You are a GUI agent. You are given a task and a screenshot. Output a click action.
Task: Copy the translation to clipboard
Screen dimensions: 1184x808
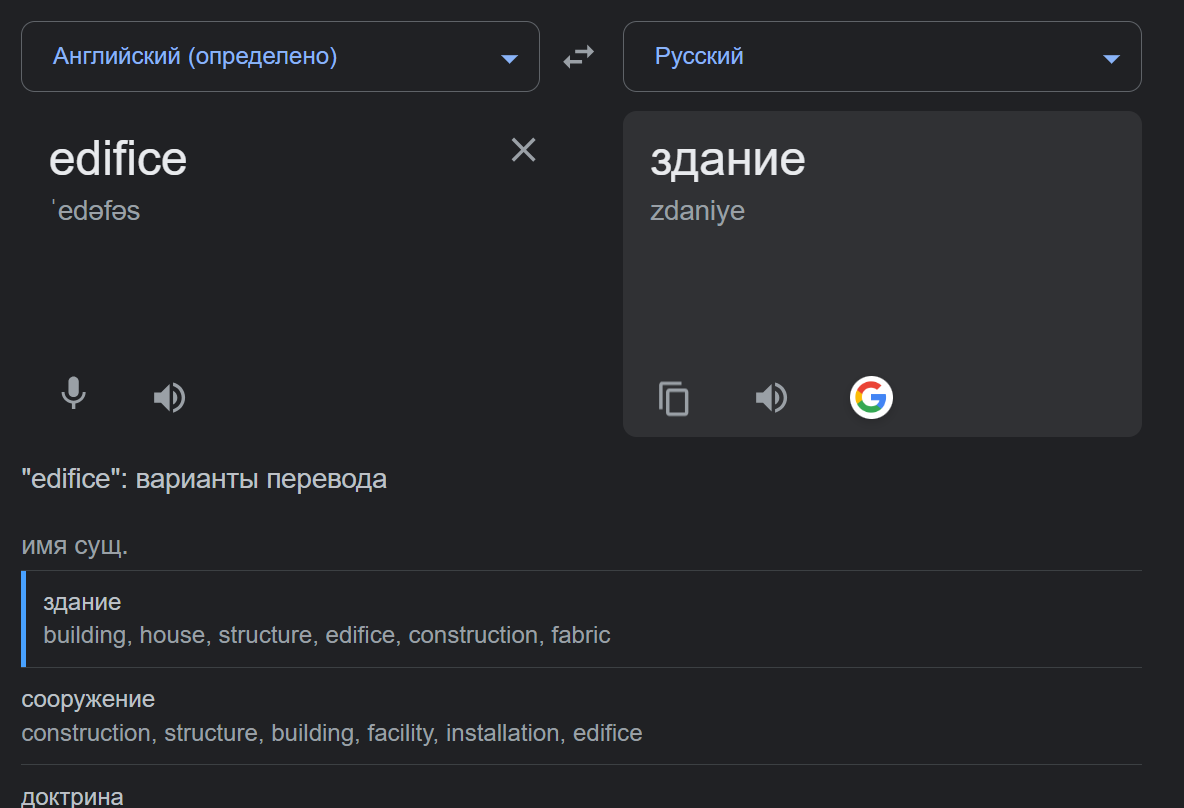pyautogui.click(x=674, y=398)
